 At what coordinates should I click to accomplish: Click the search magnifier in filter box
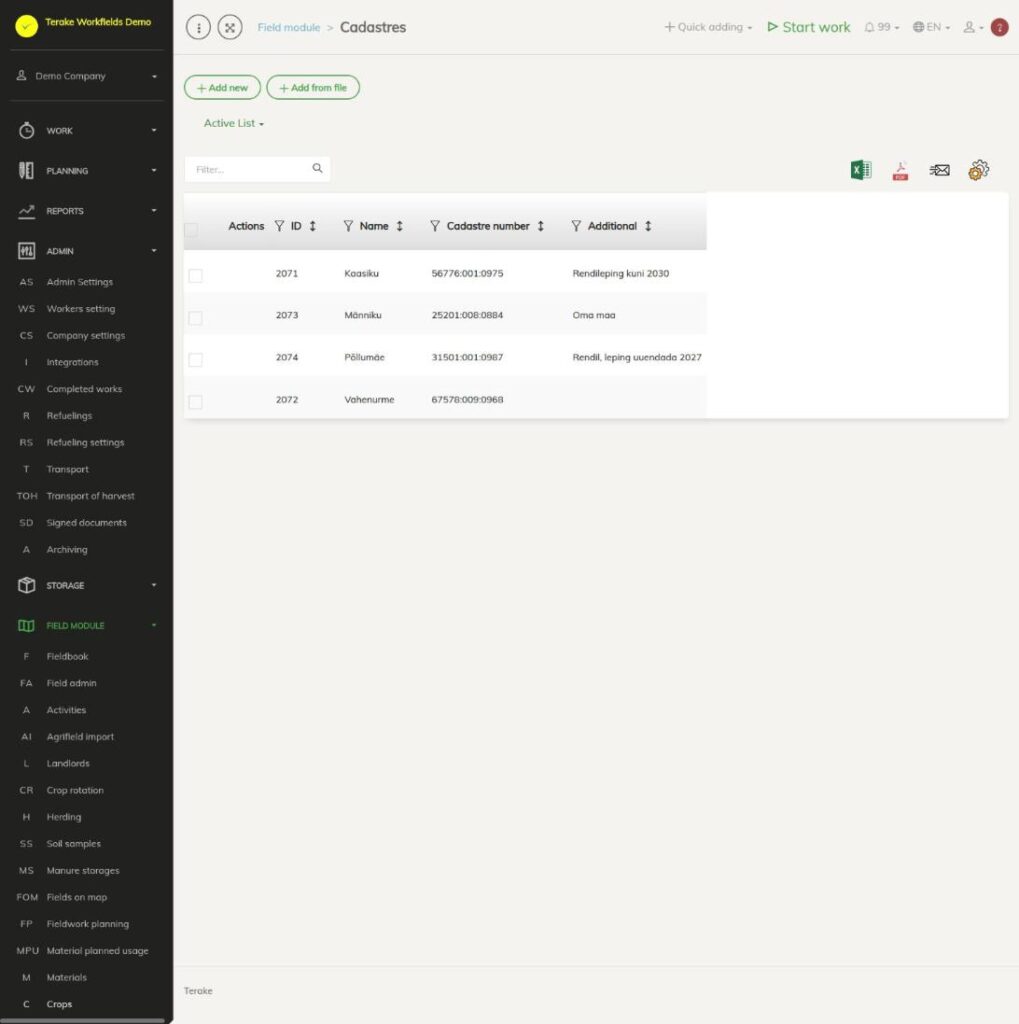click(x=317, y=168)
